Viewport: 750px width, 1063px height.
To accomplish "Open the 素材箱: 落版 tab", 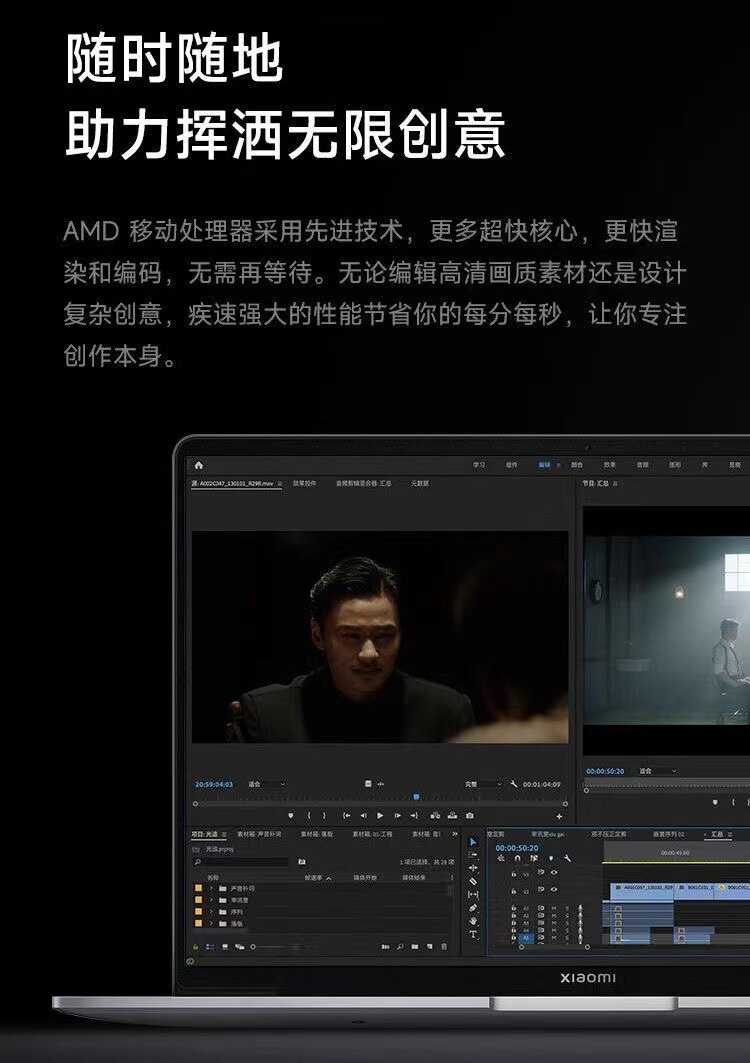I will 317,834.
